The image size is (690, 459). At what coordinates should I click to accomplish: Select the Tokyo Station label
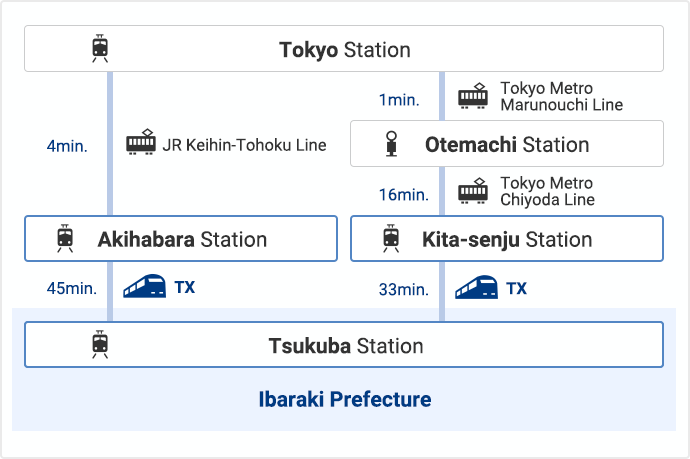tap(345, 50)
